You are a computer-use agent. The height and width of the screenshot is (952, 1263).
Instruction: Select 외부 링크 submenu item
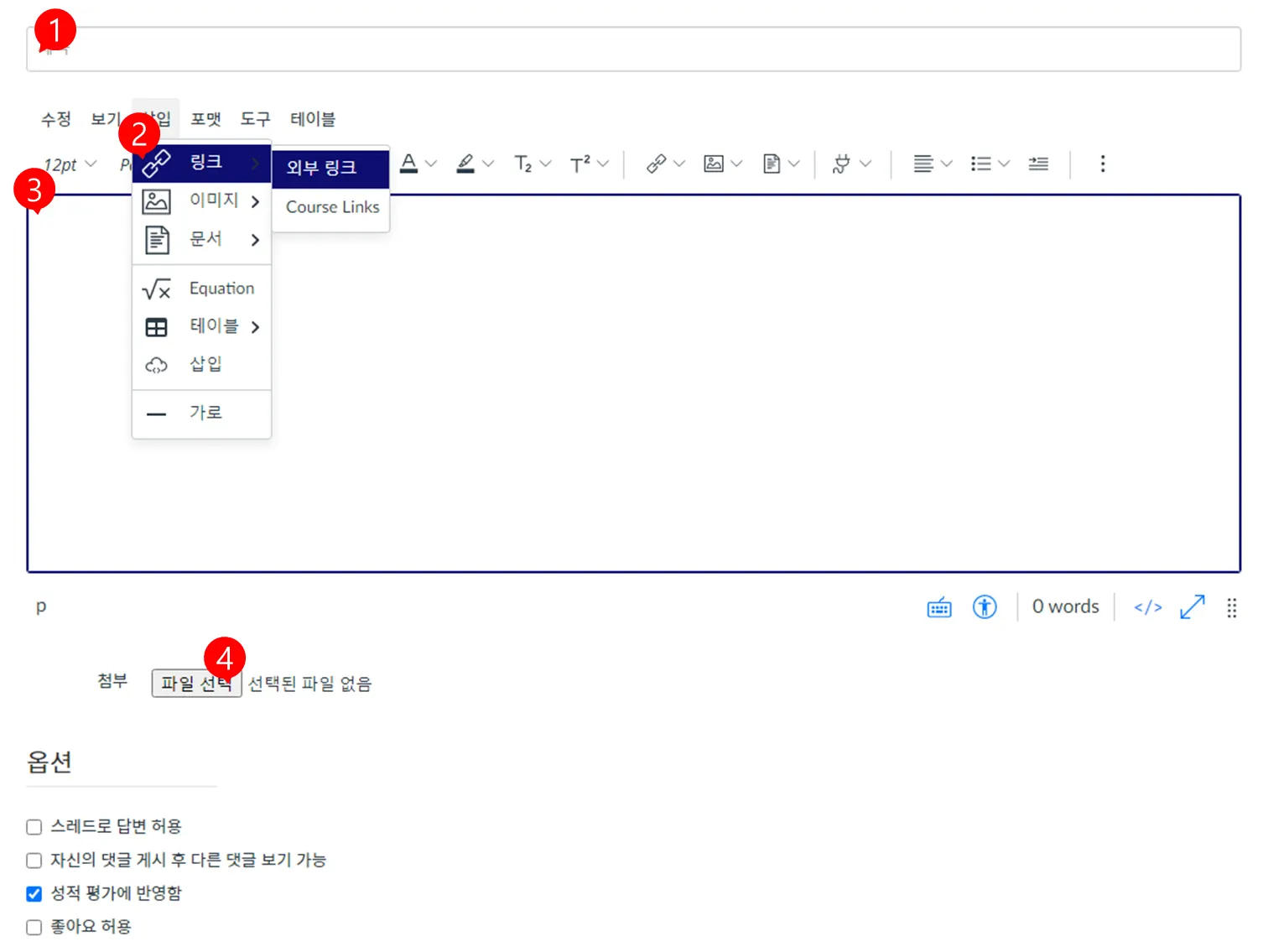[331, 168]
